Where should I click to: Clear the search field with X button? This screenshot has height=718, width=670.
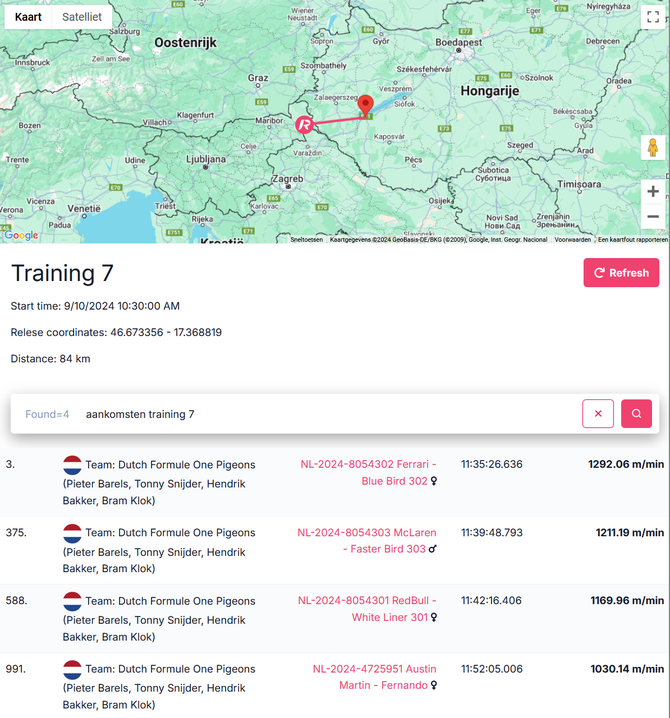(598, 413)
